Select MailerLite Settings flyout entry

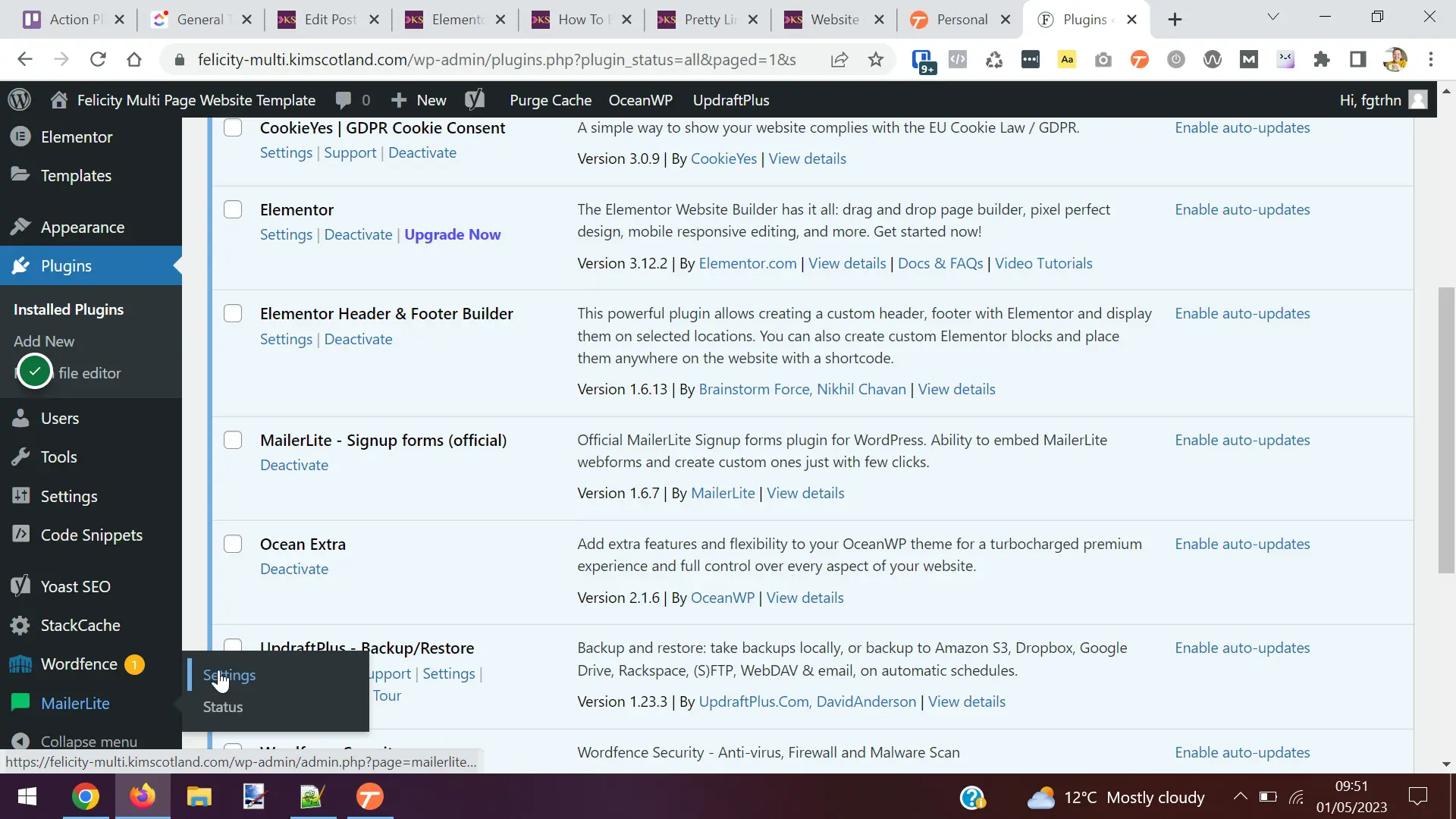click(x=229, y=675)
